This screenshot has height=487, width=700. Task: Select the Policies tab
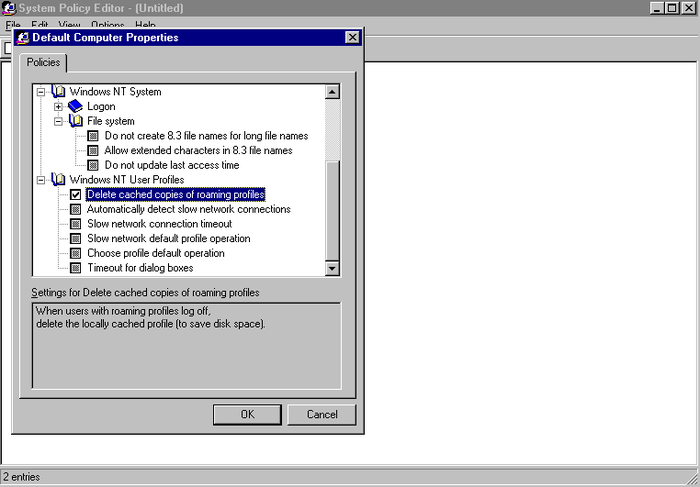[x=43, y=63]
